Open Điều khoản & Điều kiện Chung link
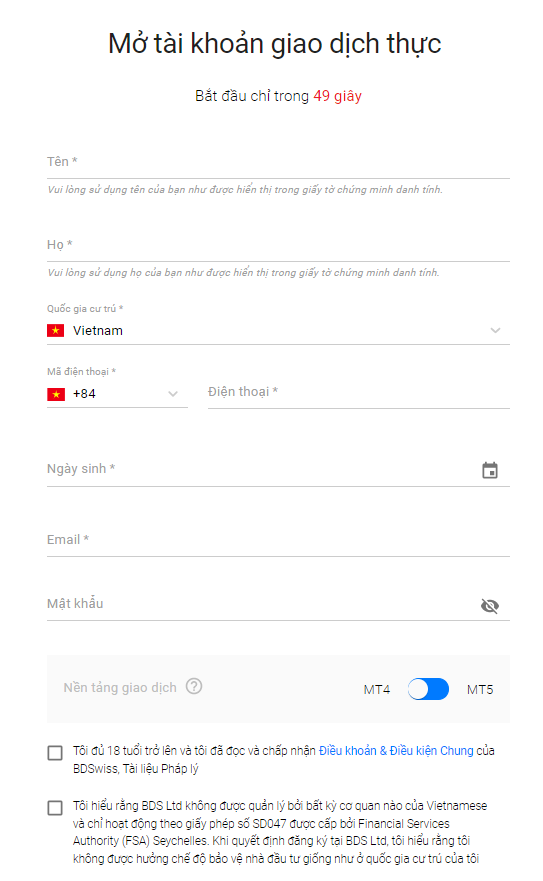The image size is (543, 881). 396,751
